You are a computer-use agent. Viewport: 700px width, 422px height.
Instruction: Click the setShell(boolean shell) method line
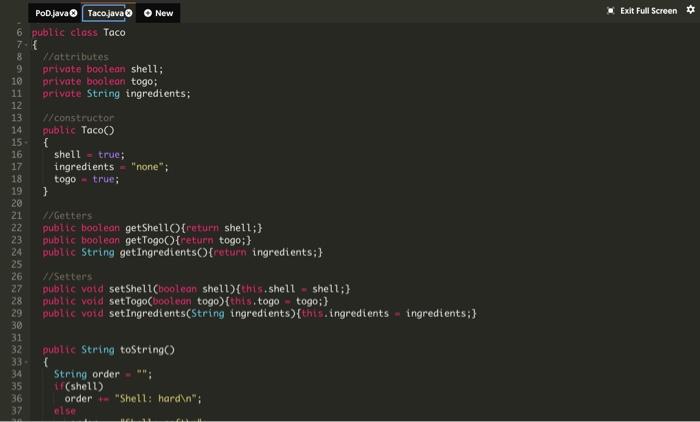[x=197, y=289]
